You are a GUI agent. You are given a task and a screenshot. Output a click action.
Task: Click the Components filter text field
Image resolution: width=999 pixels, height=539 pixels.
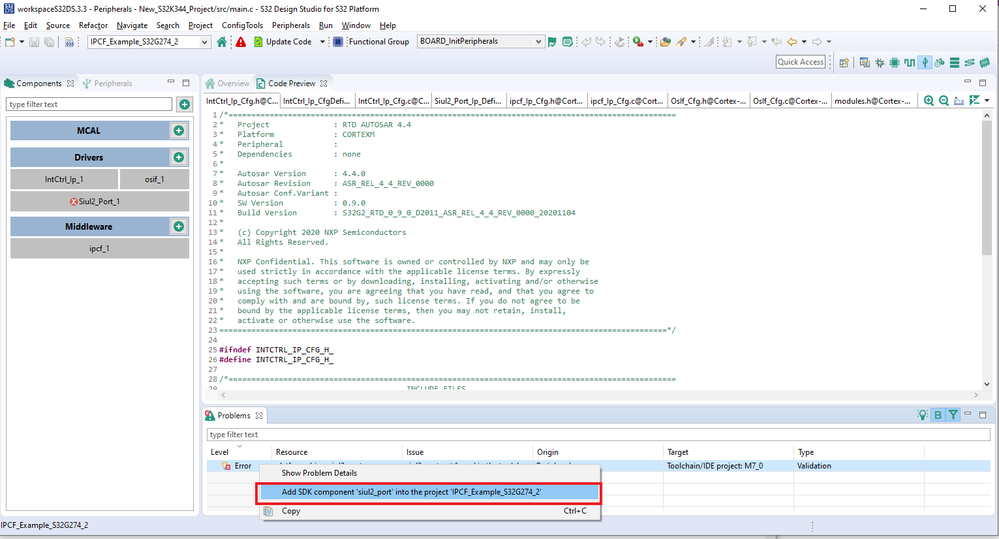89,104
